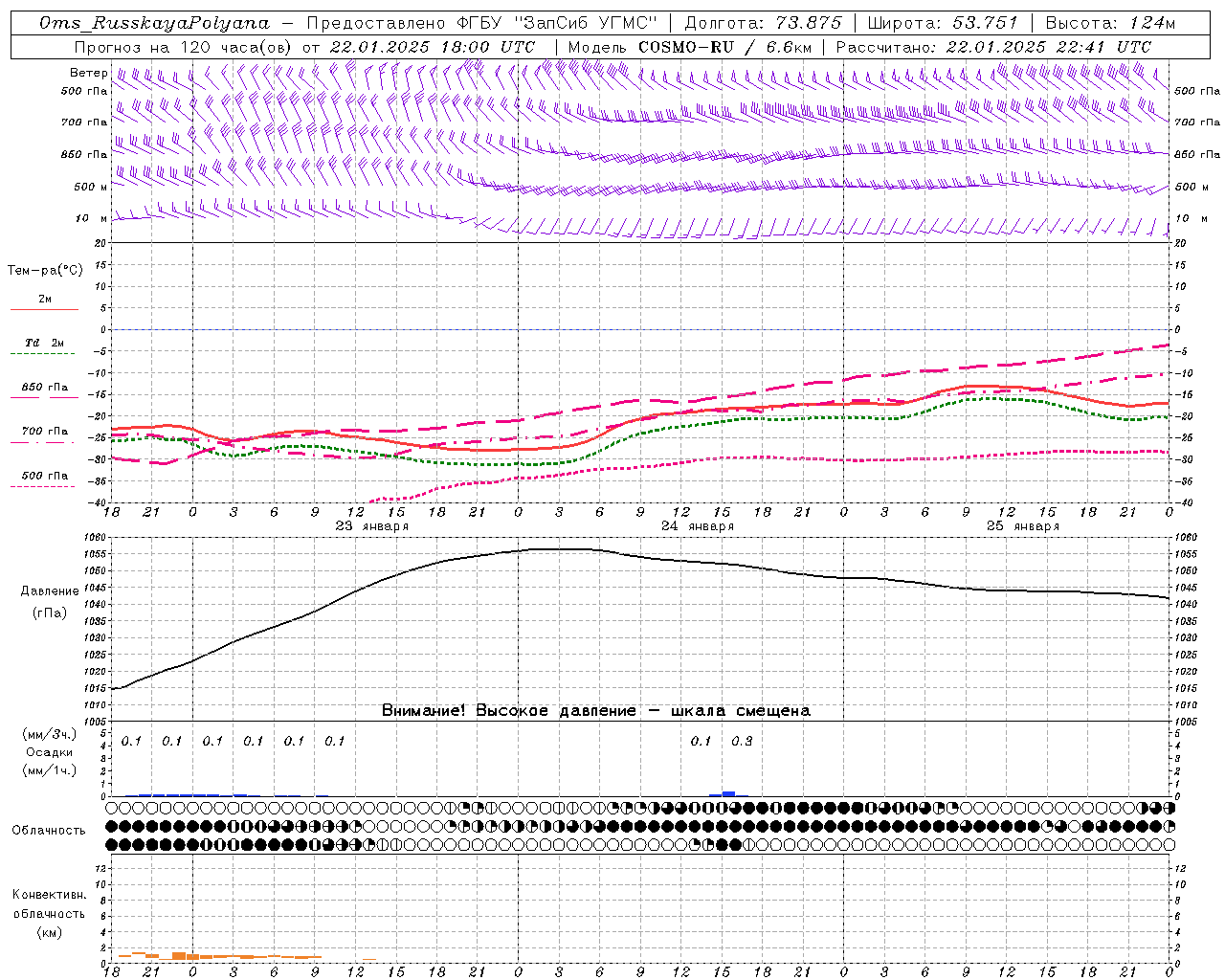This screenshot has height=980, width=1225.
Task: Click the 'Давление' pressure panel label
Action: (x=50, y=591)
